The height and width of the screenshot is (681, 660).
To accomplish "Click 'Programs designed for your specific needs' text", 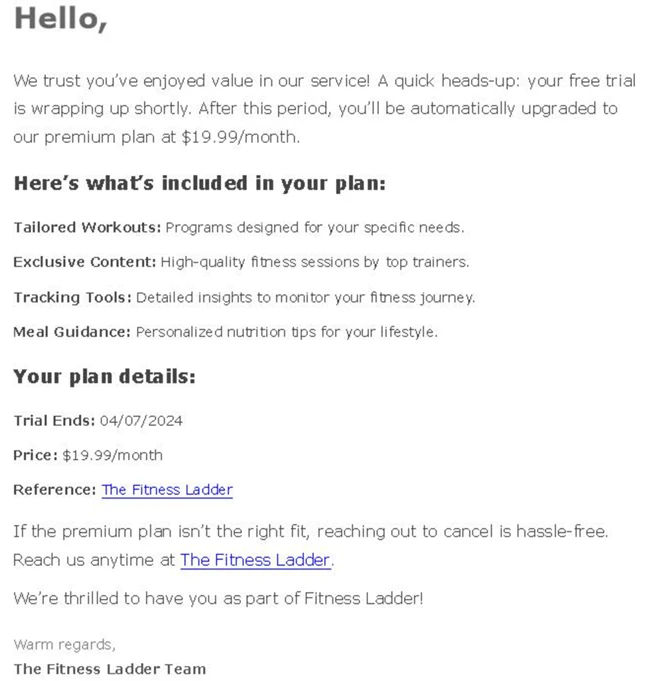I will click(314, 227).
